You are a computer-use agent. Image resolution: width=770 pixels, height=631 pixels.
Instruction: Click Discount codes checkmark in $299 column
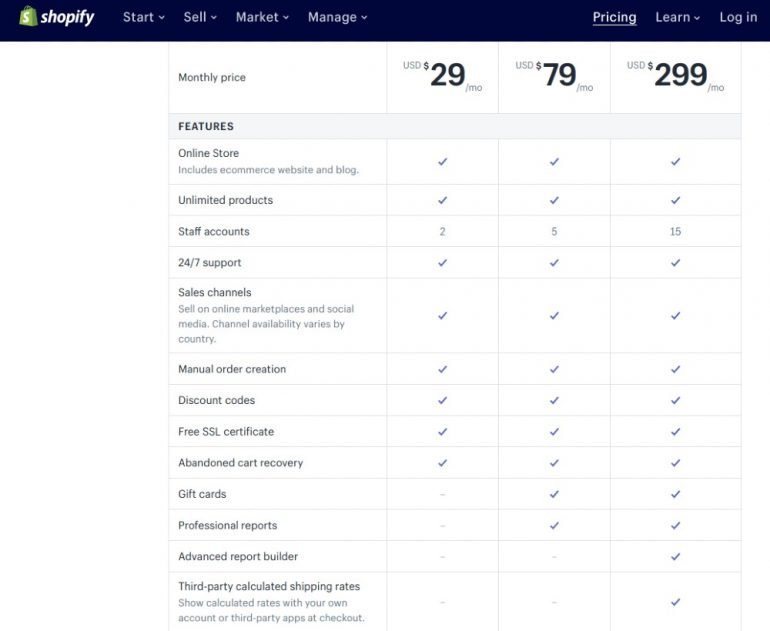pyautogui.click(x=675, y=400)
